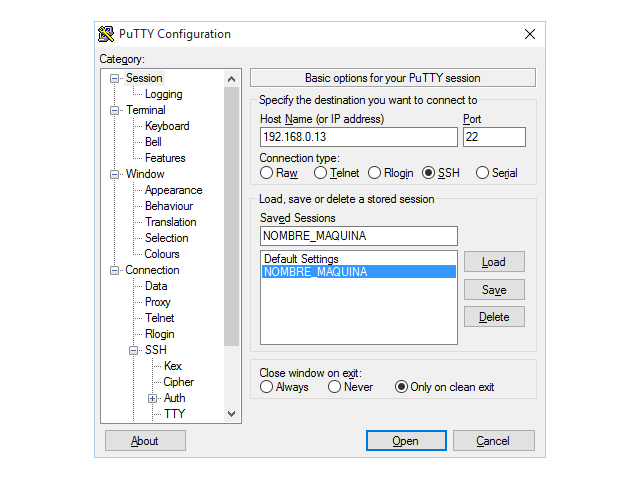This screenshot has width=640, height=480.
Task: Open the Bell settings category
Action: (x=153, y=142)
